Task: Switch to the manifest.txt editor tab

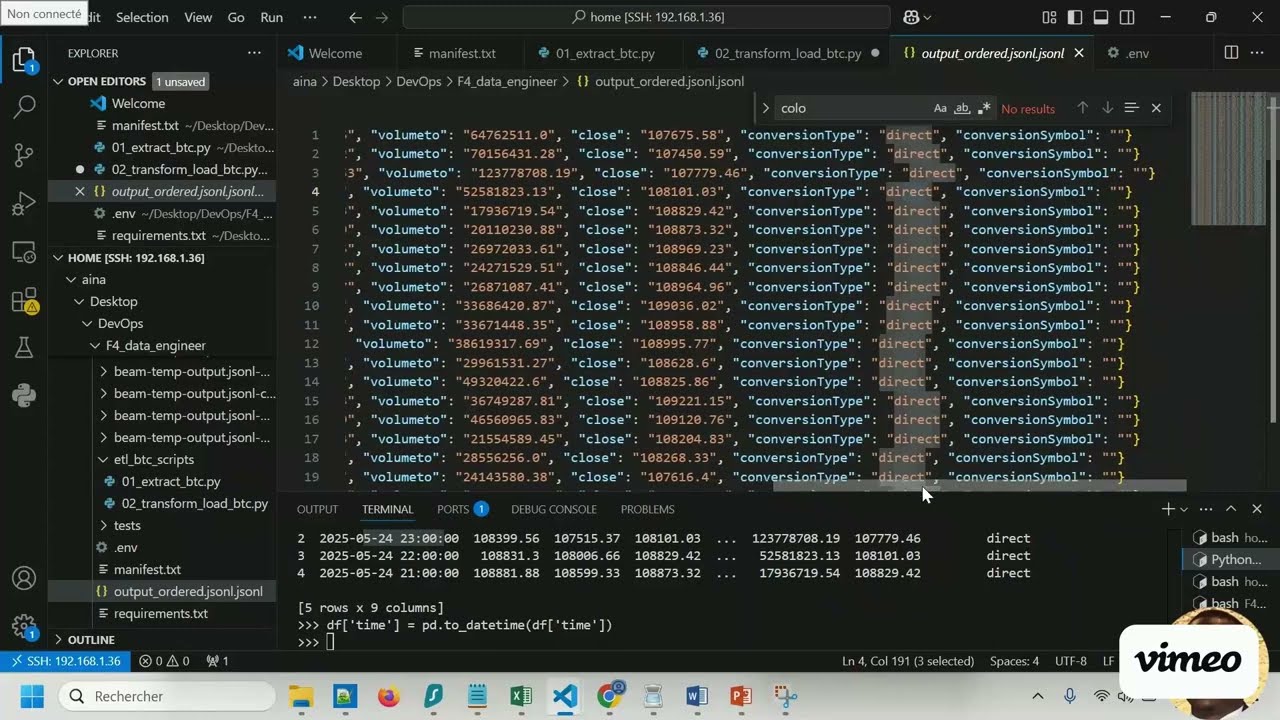Action: 460,53
